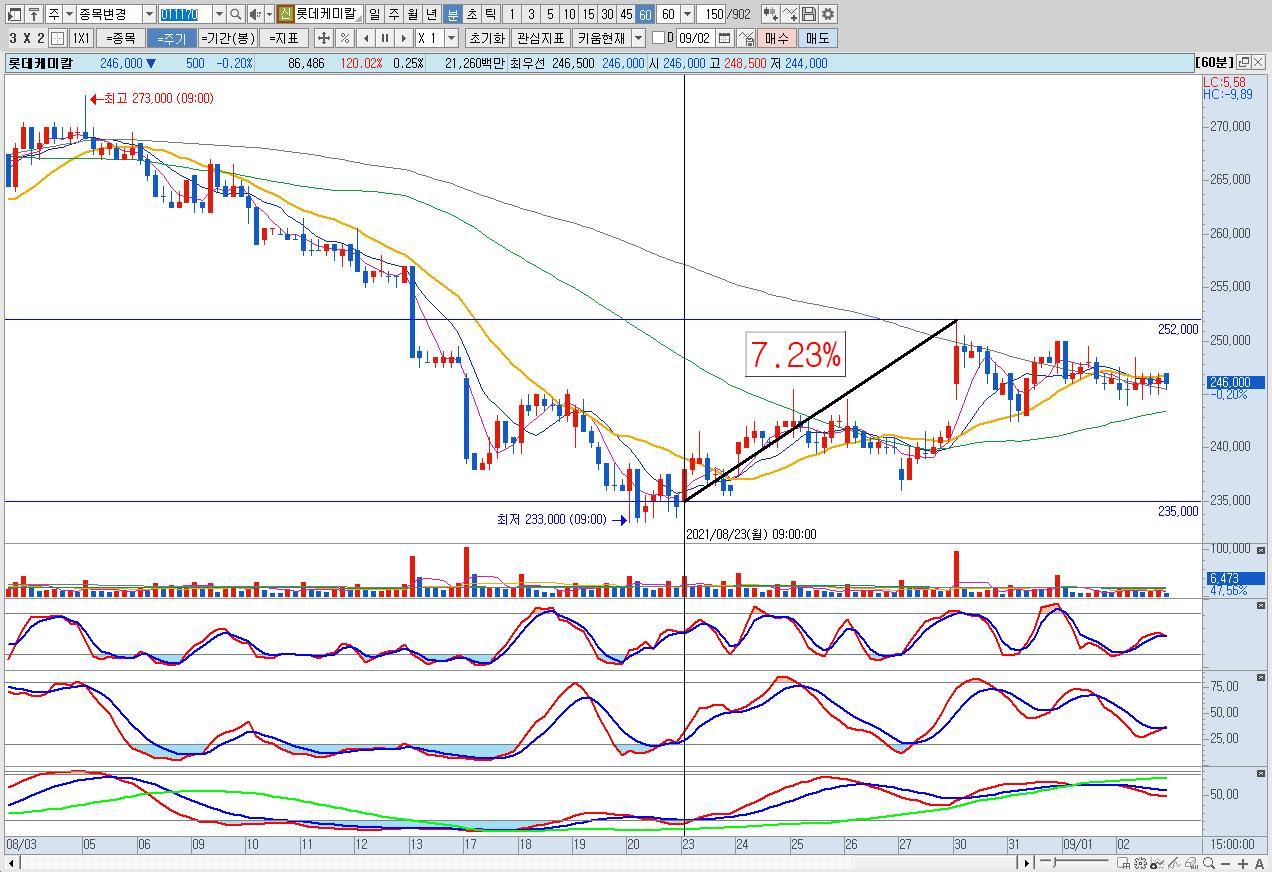Expand the dropdown next to speaker icon
The height and width of the screenshot is (872, 1272).
[269, 14]
